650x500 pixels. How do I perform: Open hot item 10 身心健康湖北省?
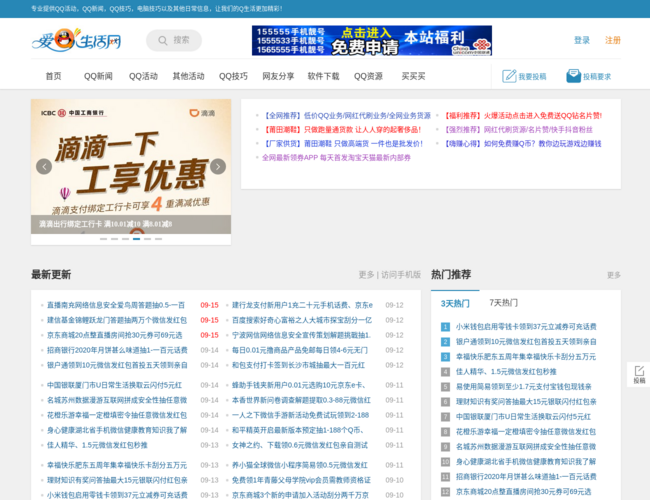click(x=526, y=461)
